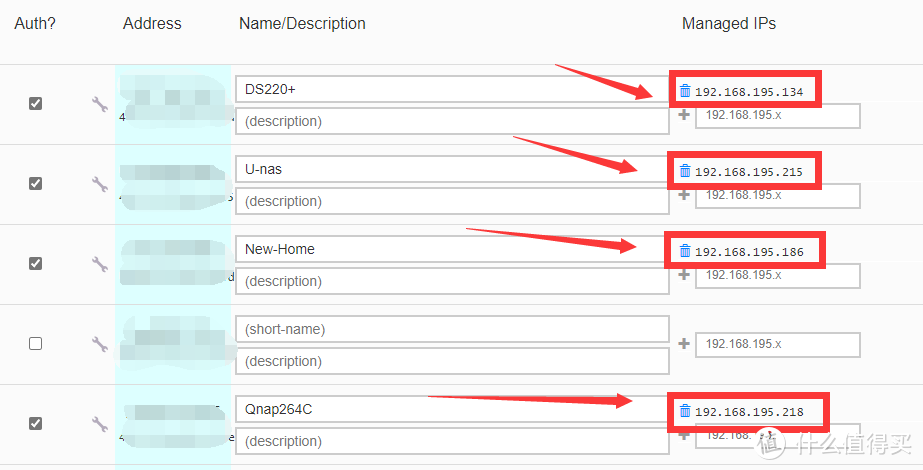
Task: Click empty short-name input field
Action: coord(452,329)
